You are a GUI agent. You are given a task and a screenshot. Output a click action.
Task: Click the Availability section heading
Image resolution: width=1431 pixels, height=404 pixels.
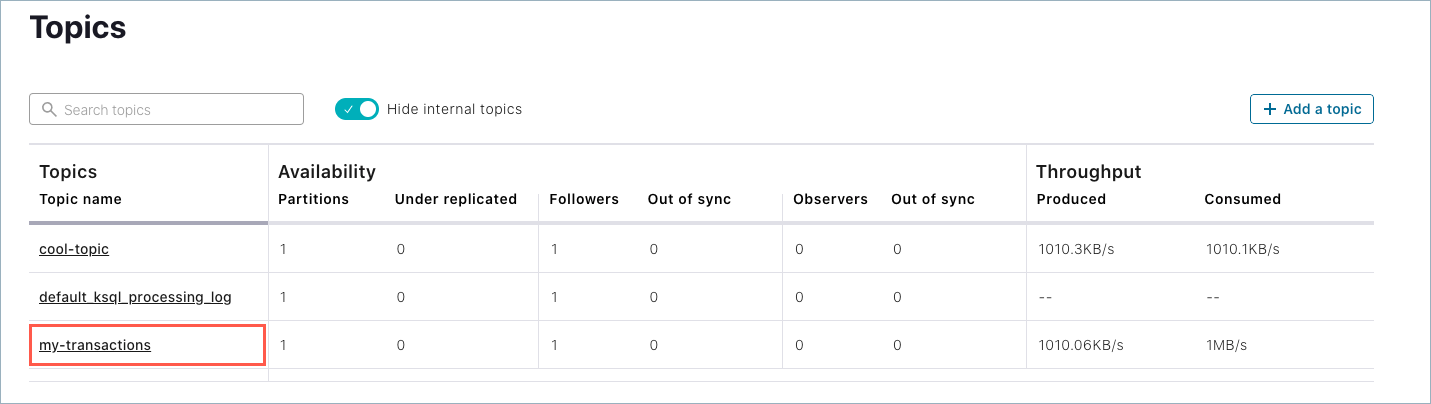[x=326, y=172]
